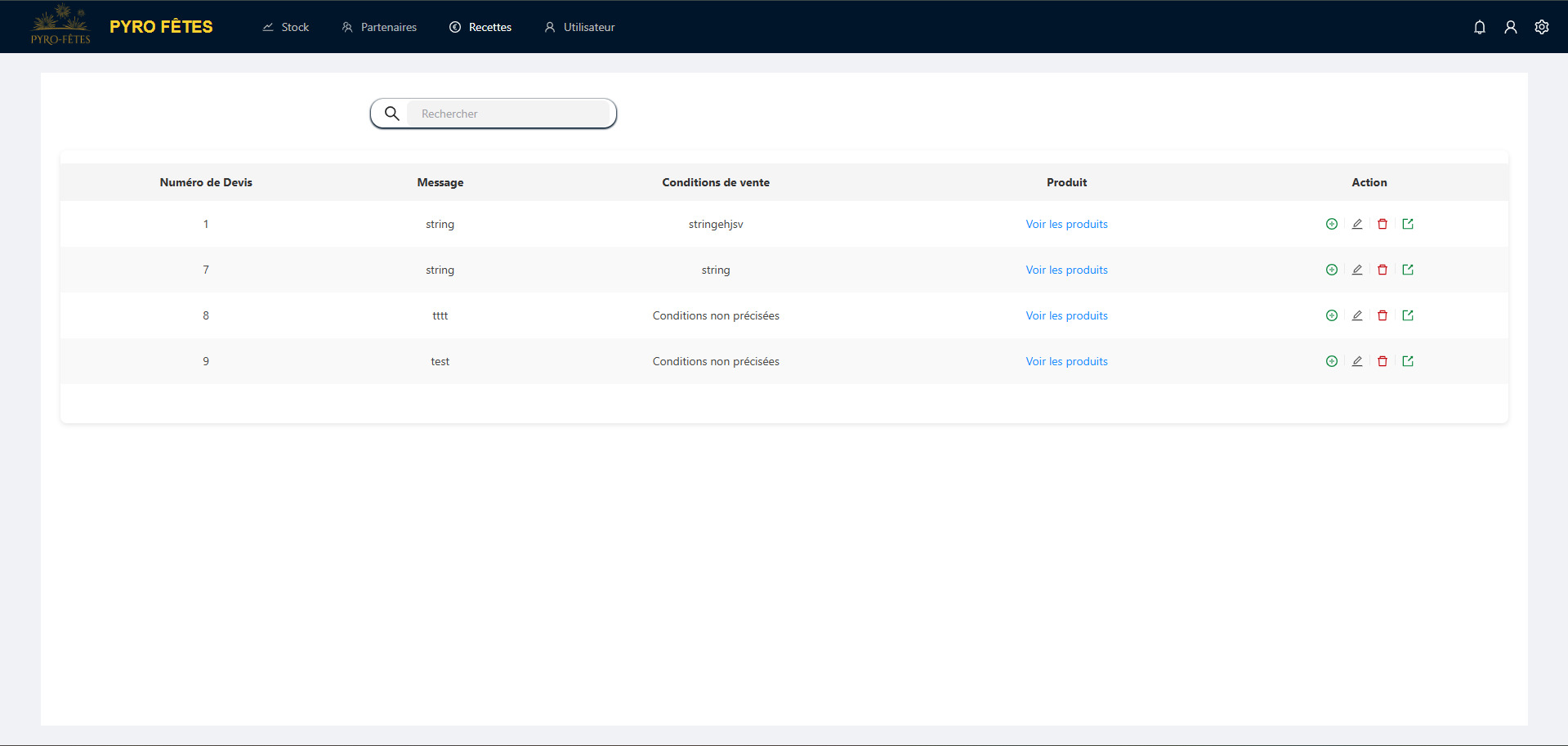Open the Partenaires menu item
1568x746 pixels.
[379, 27]
